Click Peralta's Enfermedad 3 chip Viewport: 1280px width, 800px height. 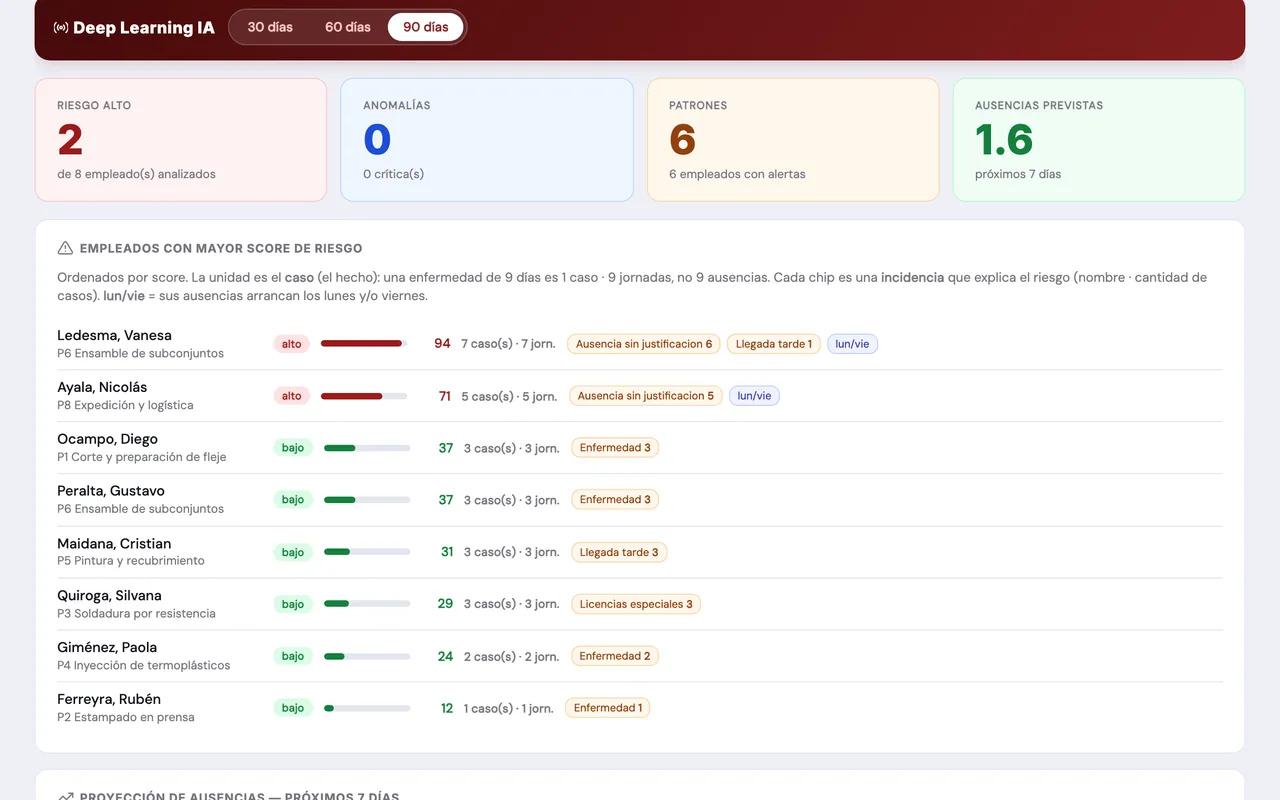coord(615,500)
